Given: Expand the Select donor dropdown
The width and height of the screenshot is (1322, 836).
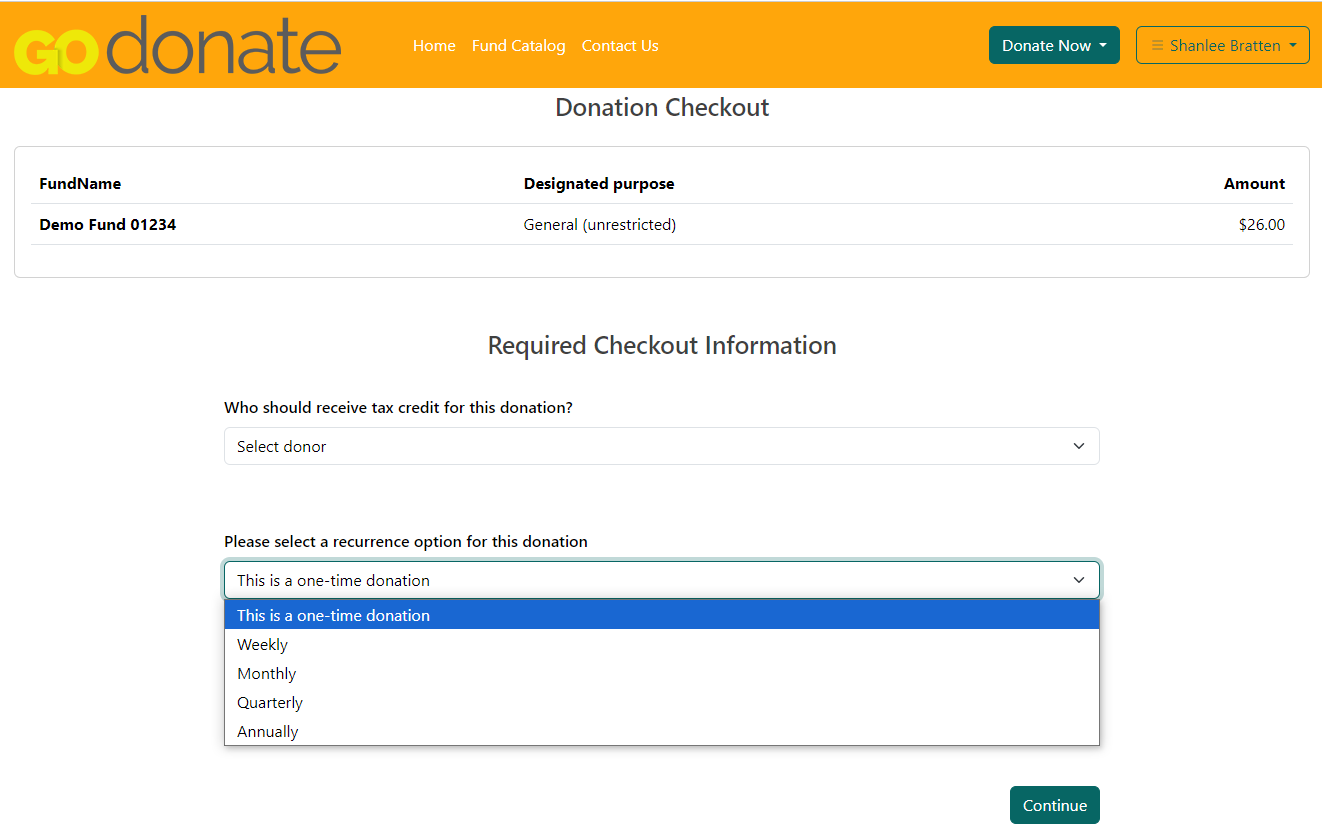Looking at the screenshot, I should (x=661, y=446).
